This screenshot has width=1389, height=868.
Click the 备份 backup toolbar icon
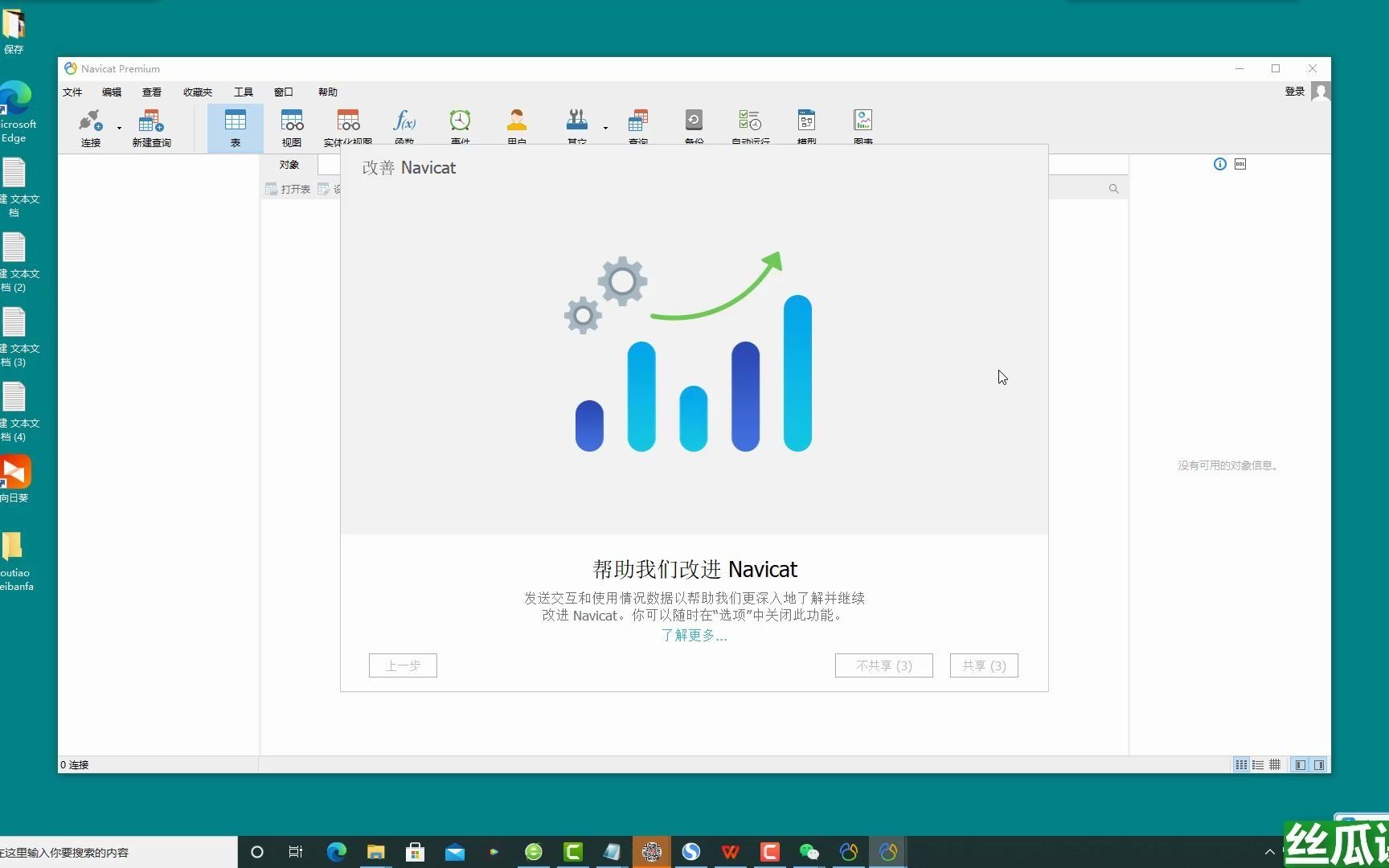point(694,121)
